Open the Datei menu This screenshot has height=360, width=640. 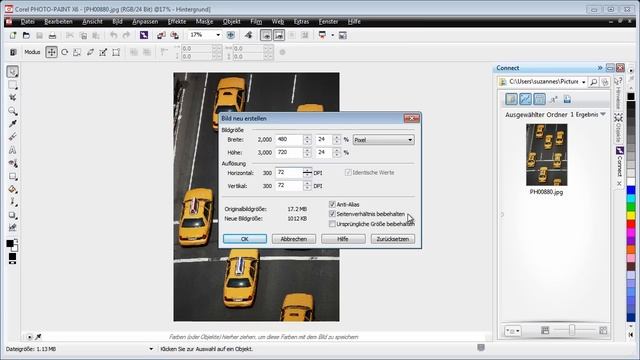(x=27, y=22)
